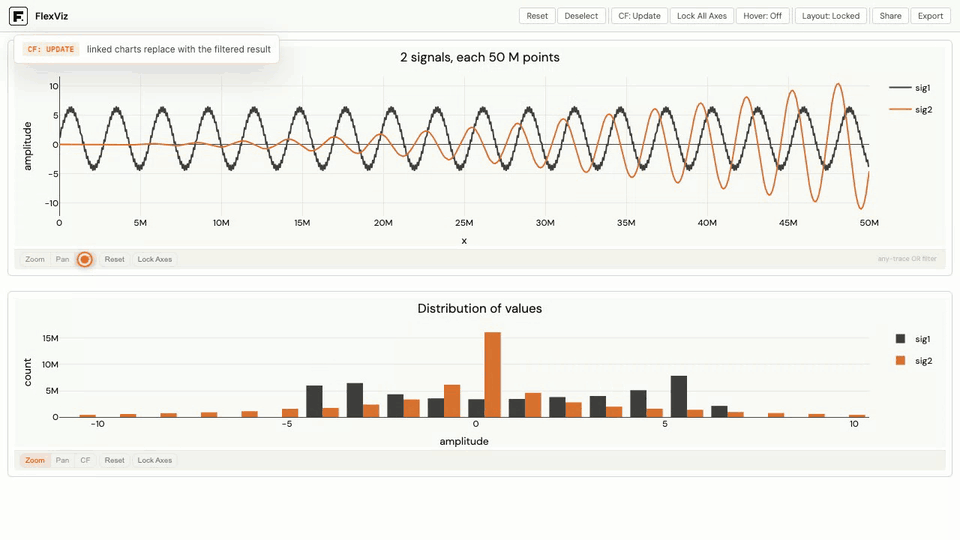Image resolution: width=960 pixels, height=540 pixels.
Task: Click the 40M tick label on the x axis
Action: [x=707, y=223]
